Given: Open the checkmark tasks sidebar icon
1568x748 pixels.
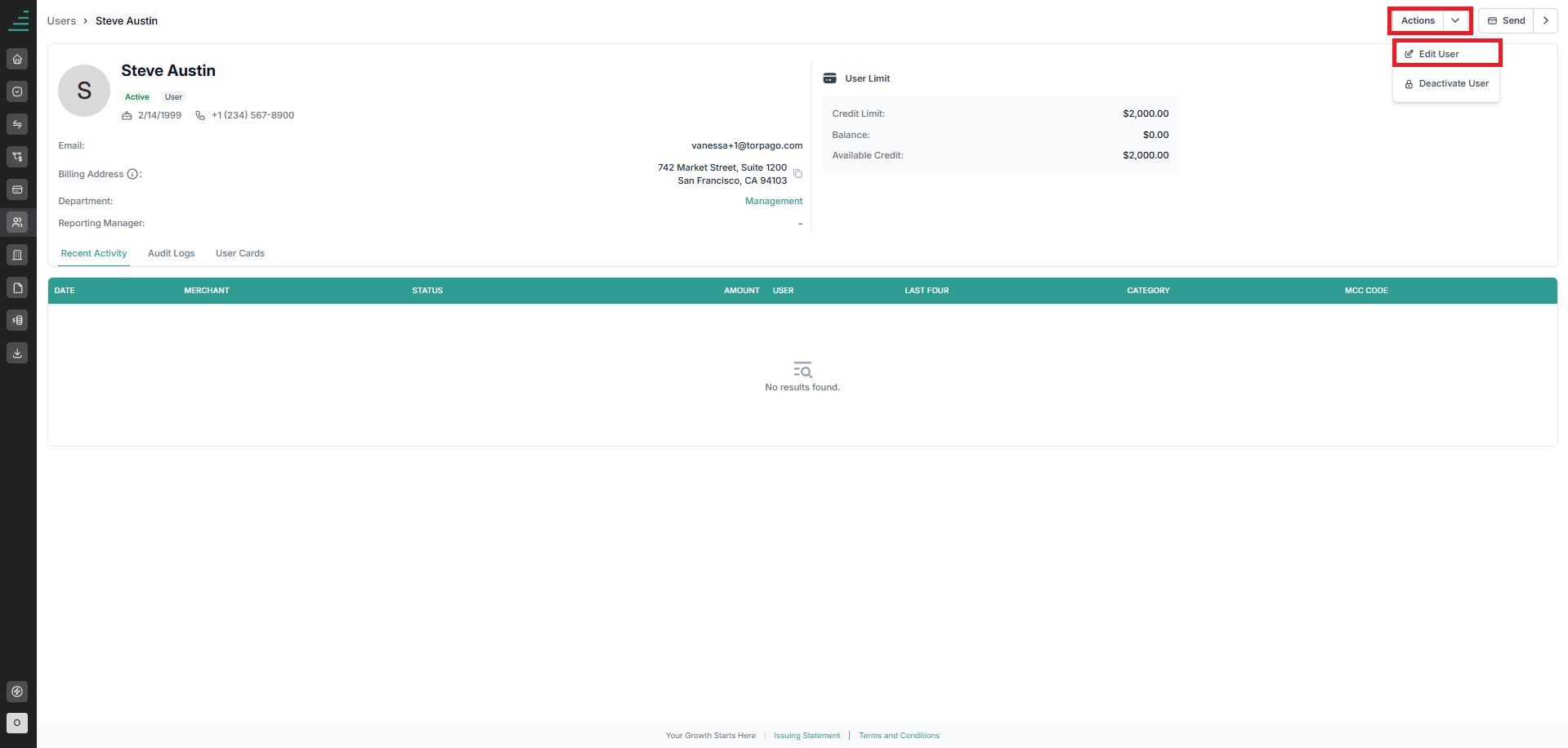Looking at the screenshot, I should pyautogui.click(x=17, y=91).
